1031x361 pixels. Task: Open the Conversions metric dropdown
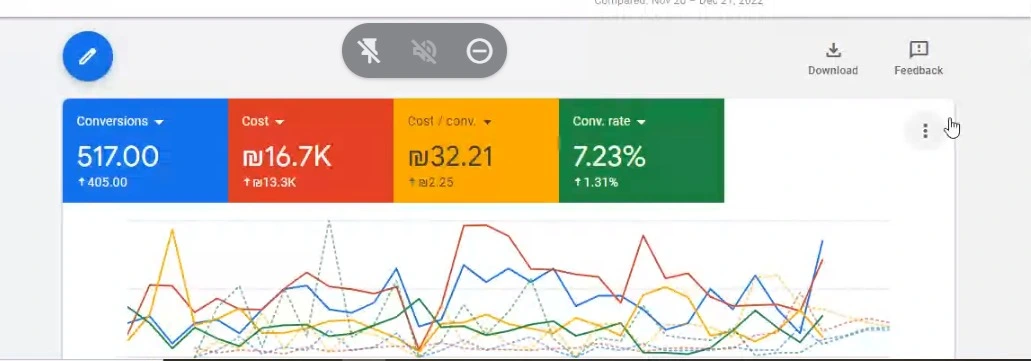click(120, 121)
